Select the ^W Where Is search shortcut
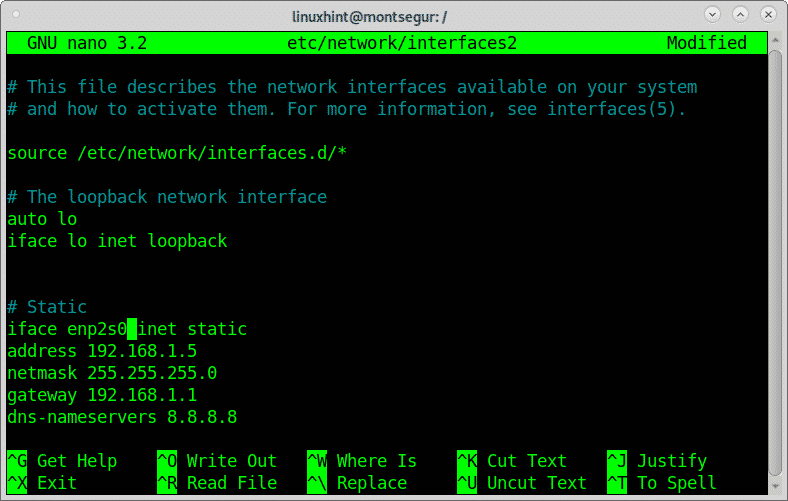788x501 pixels. pos(361,461)
